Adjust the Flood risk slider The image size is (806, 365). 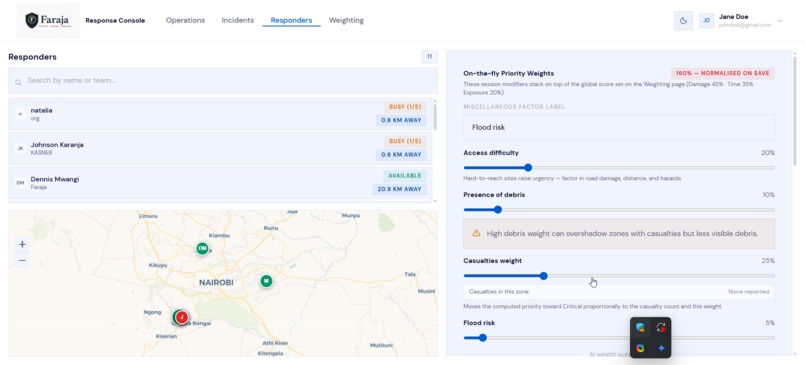618,338
